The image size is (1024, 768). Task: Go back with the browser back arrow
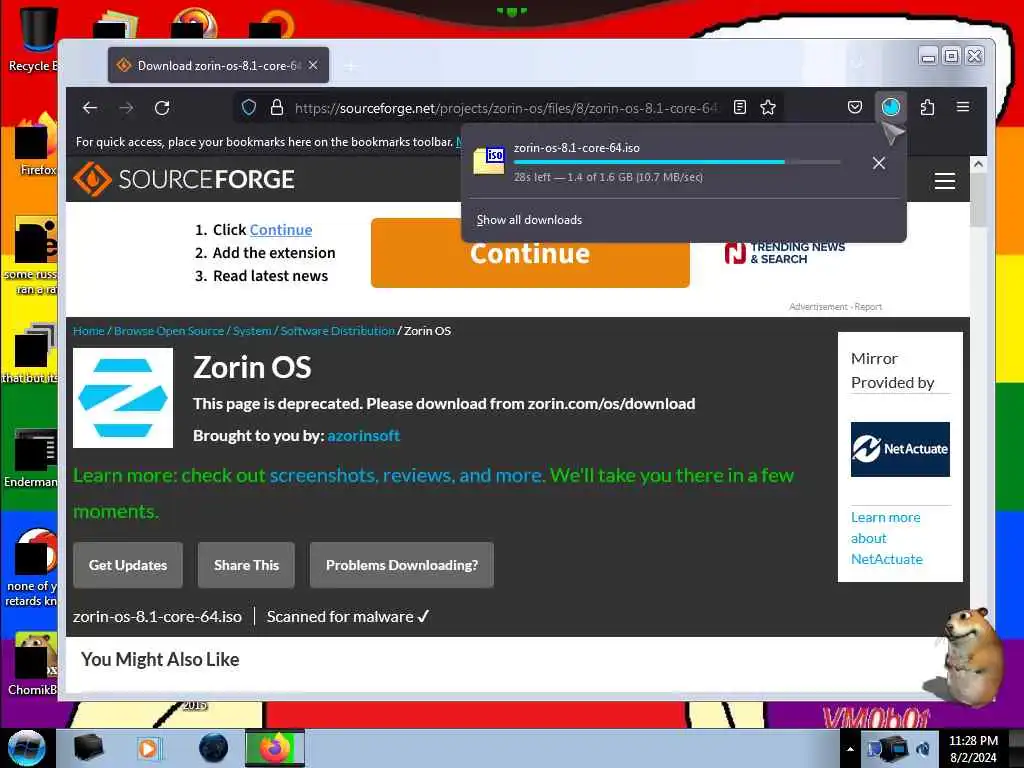tap(90, 108)
